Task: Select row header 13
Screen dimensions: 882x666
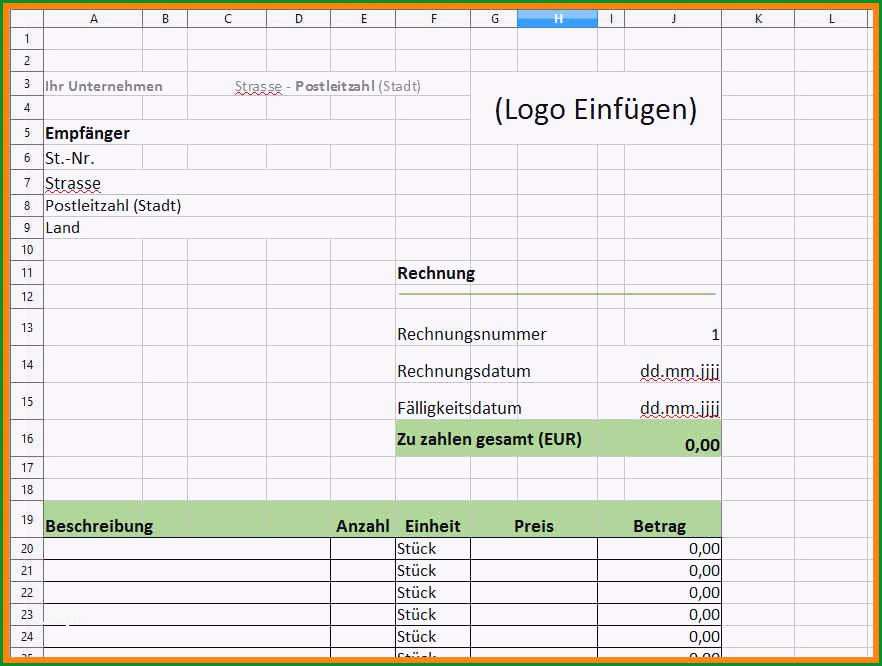Action: click(x=27, y=327)
